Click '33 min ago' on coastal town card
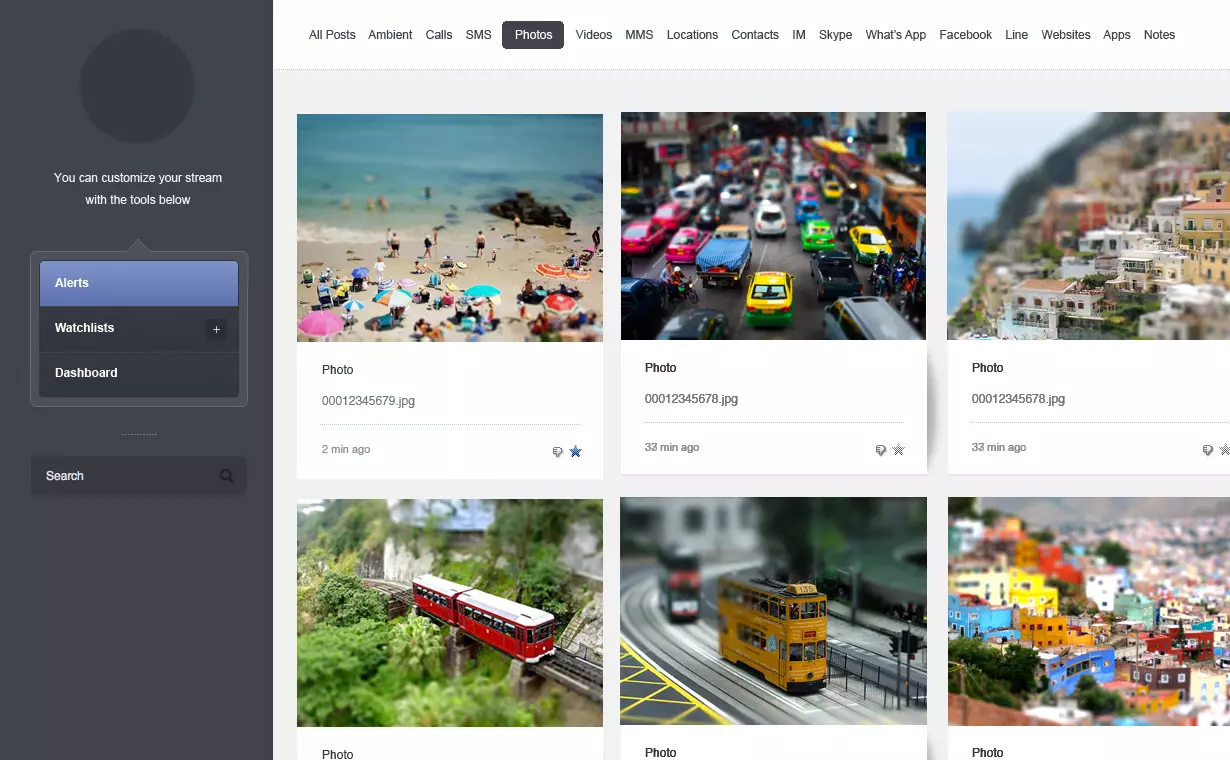 point(999,448)
